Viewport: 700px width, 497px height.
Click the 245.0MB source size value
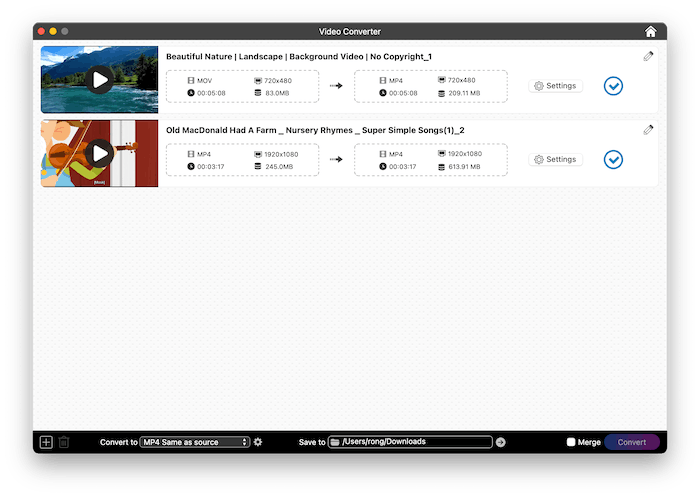coord(279,167)
